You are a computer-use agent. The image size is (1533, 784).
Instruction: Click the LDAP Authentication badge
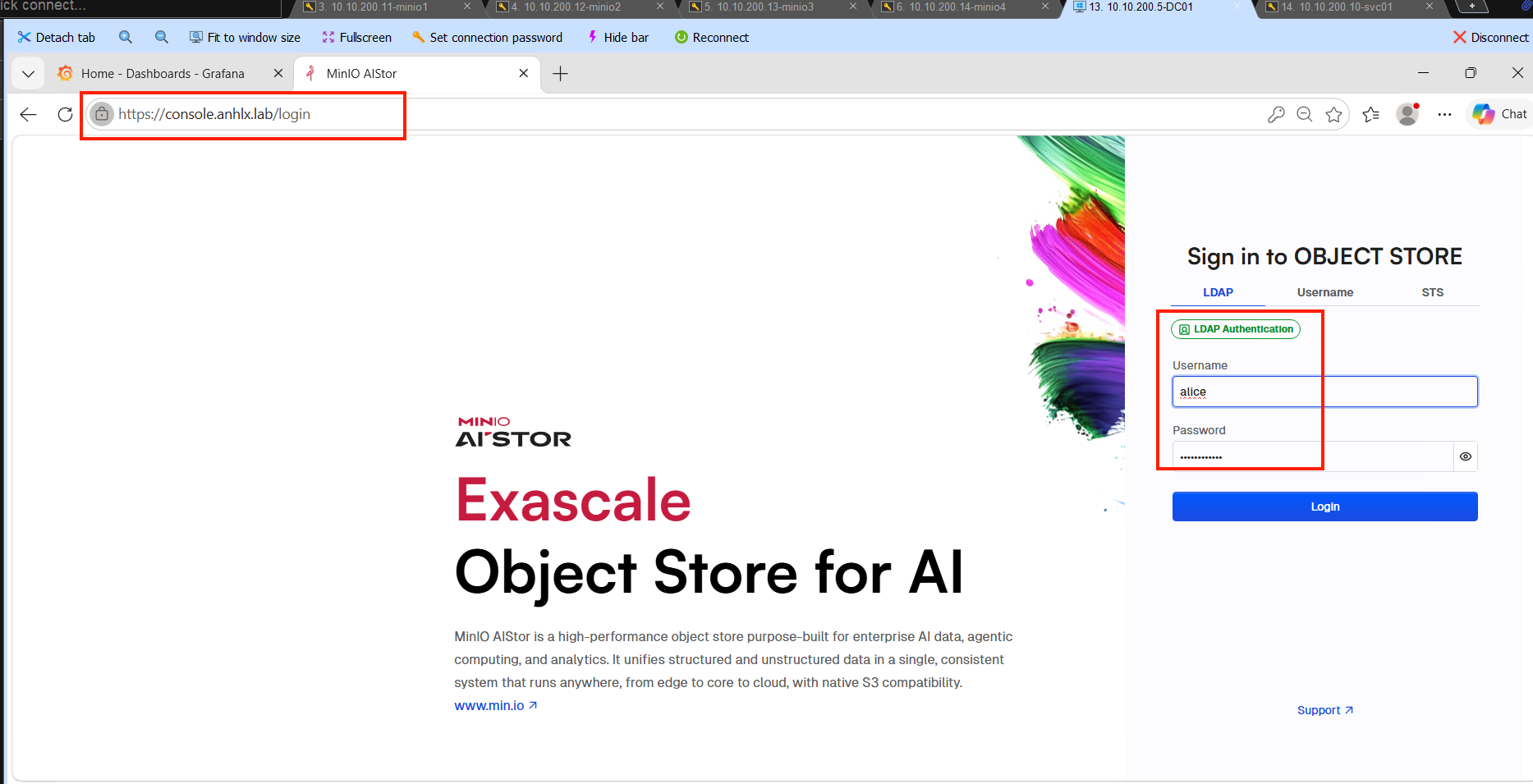(1236, 329)
